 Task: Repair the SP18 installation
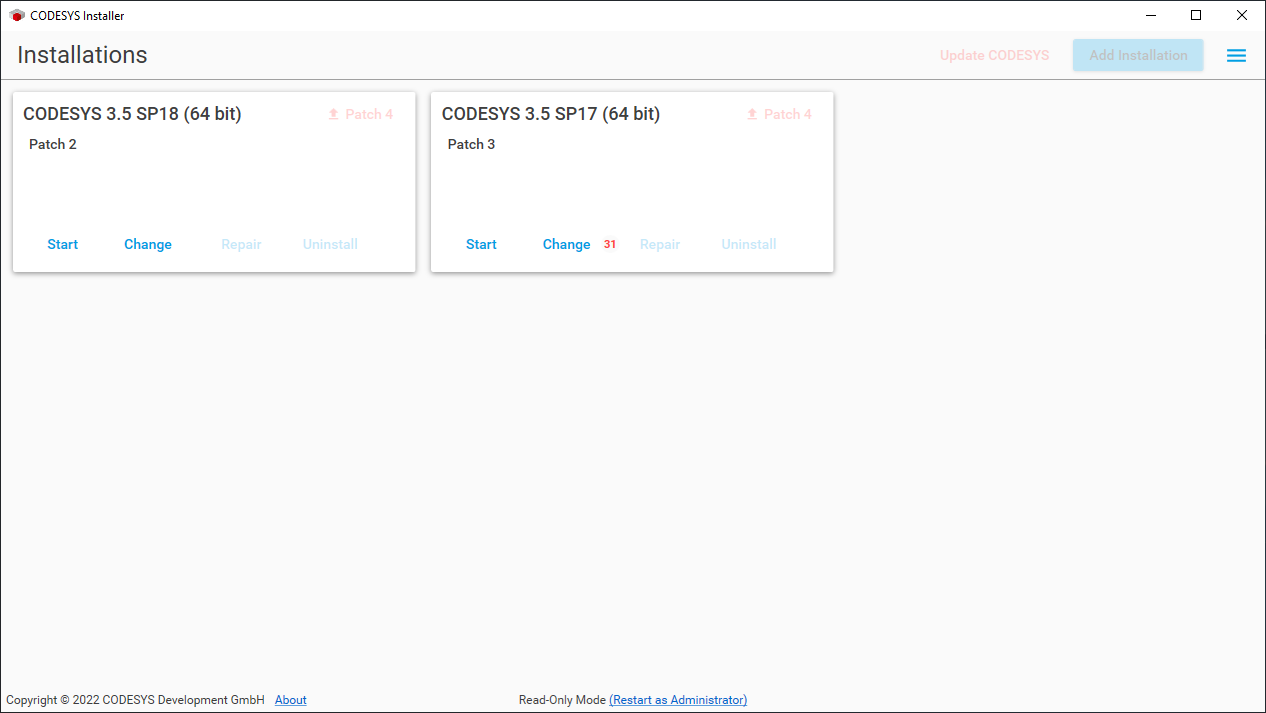[x=242, y=244]
